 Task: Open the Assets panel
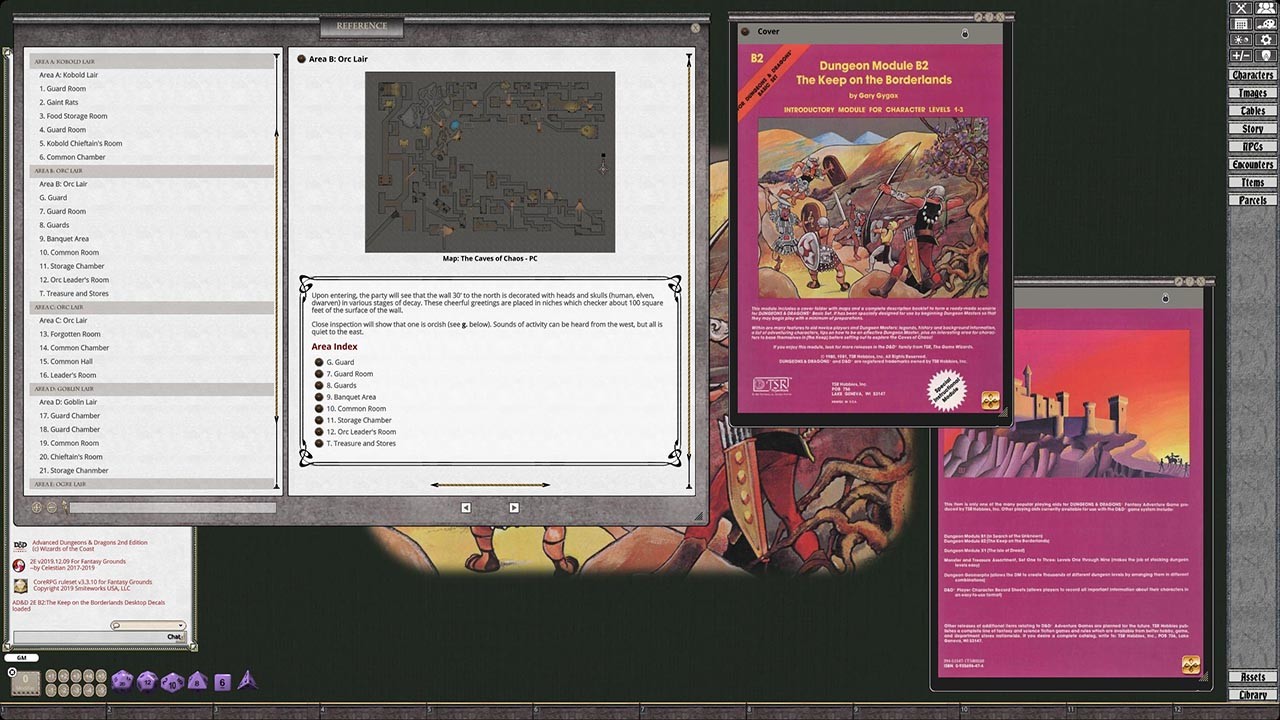coord(1252,677)
